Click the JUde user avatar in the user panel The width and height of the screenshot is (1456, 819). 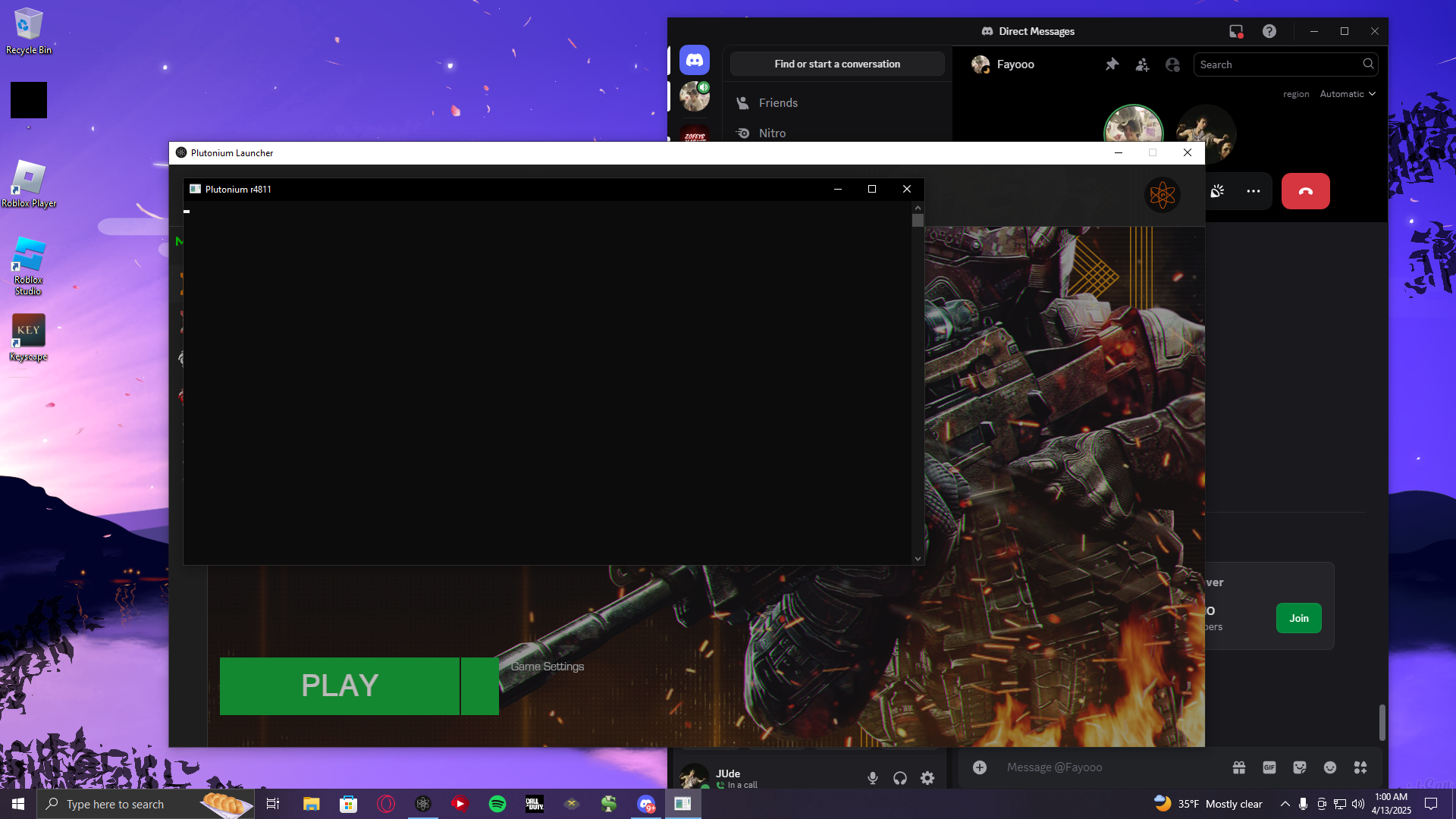coord(693,777)
